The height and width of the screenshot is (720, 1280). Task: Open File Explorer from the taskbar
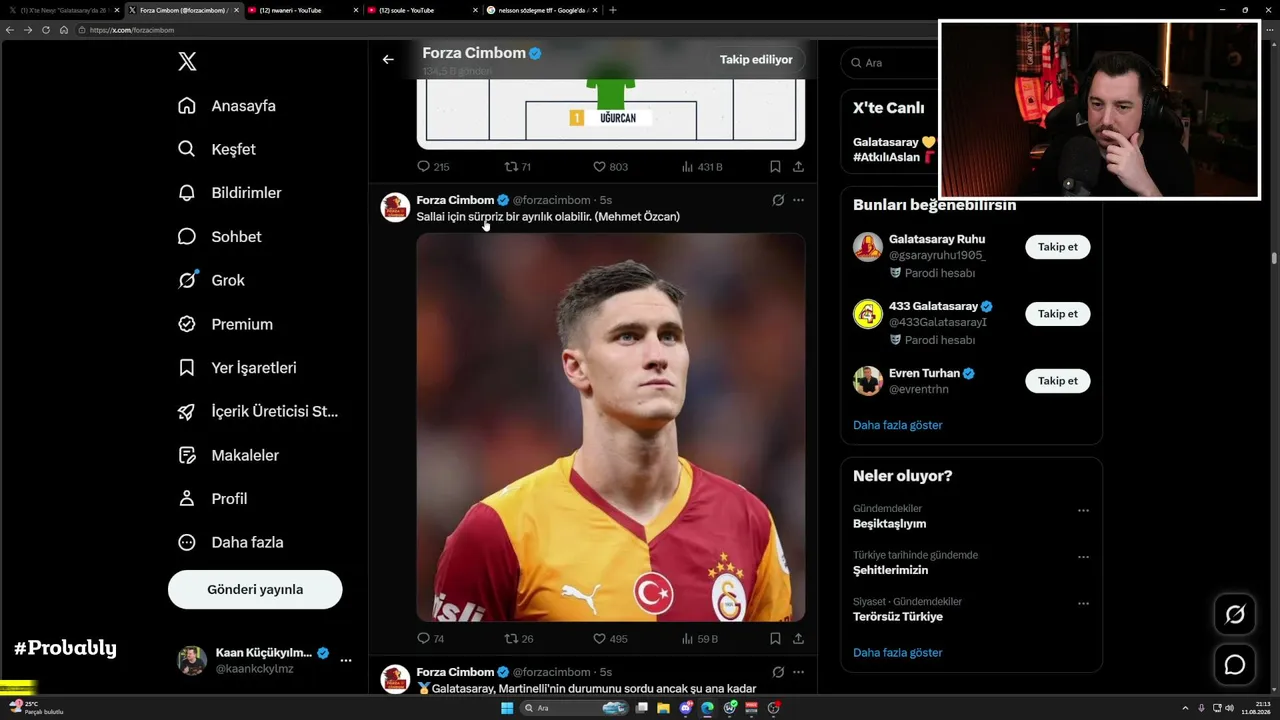click(x=663, y=708)
